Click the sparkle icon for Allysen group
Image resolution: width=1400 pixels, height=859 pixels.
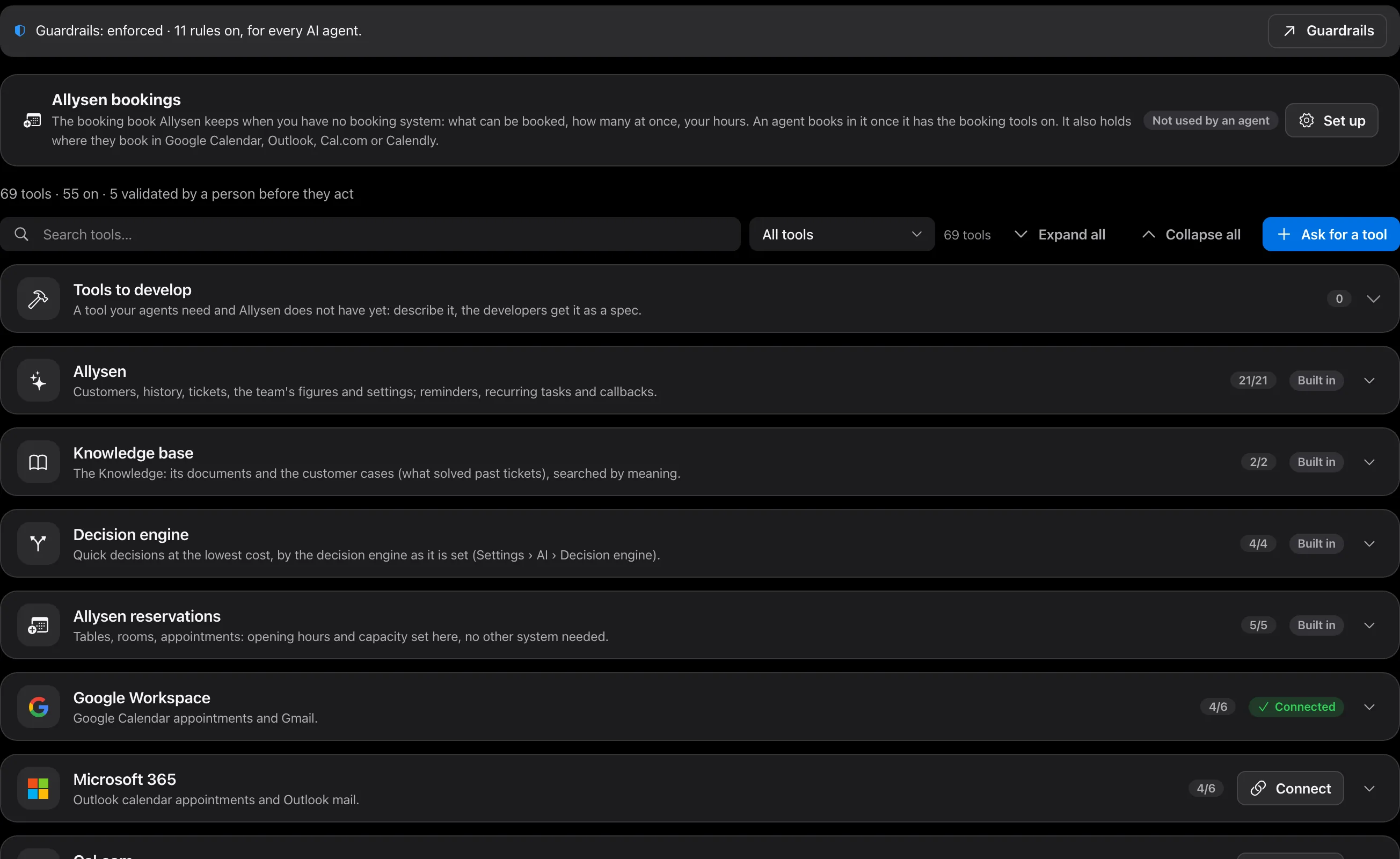pos(39,380)
